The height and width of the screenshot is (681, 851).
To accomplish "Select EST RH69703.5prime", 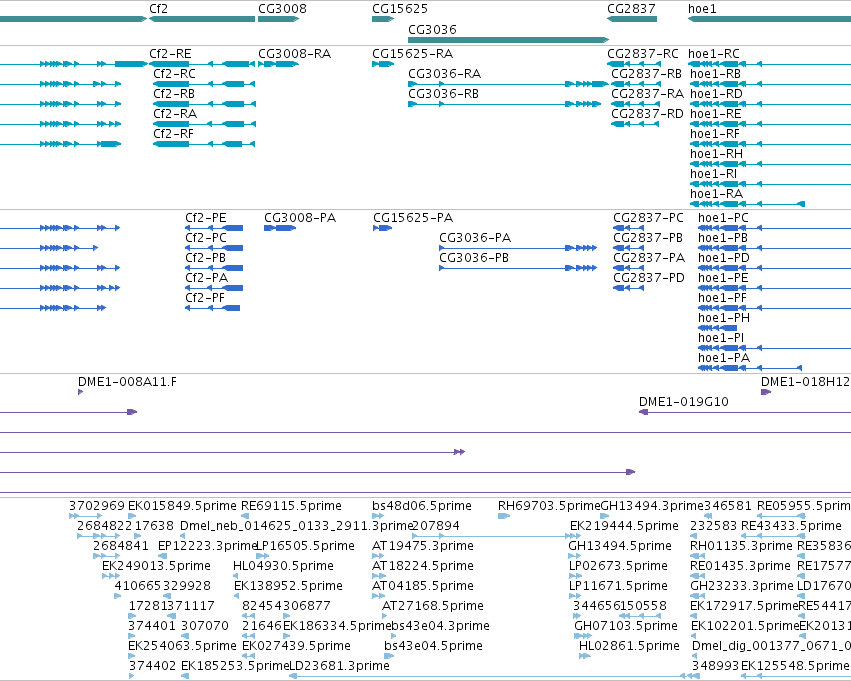I will point(549,506).
